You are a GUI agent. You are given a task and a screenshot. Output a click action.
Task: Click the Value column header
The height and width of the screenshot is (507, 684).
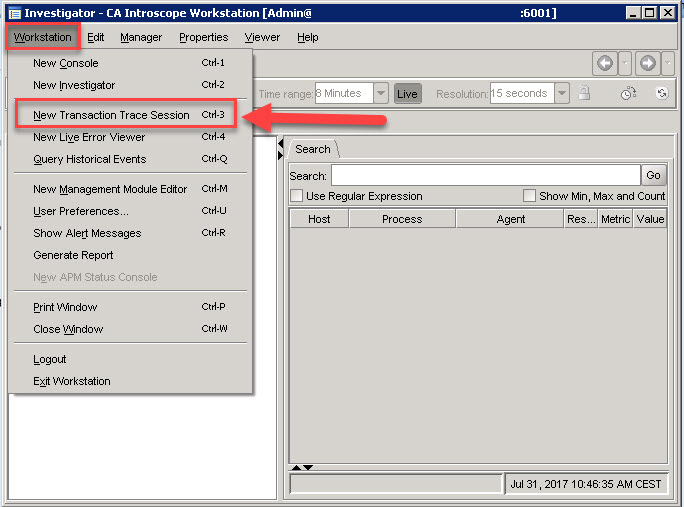point(650,219)
